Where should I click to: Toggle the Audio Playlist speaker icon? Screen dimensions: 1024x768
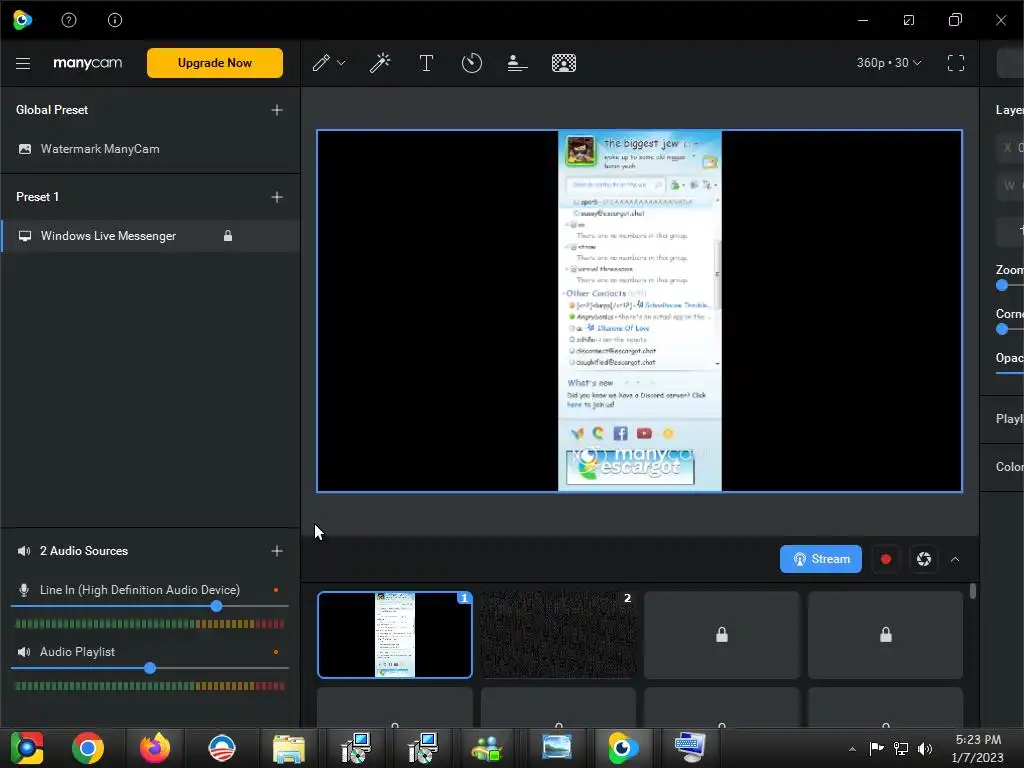[24, 652]
